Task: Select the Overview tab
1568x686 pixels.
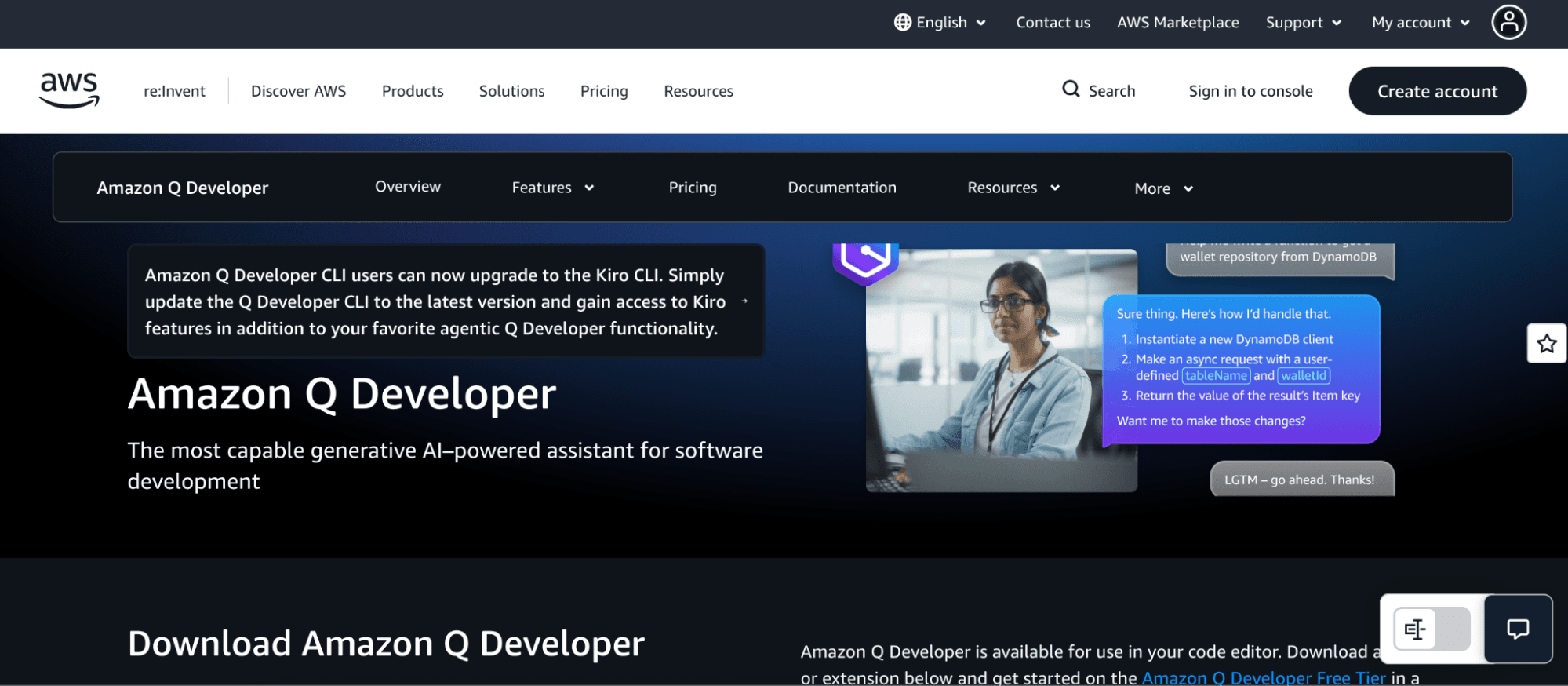Action: 407,187
